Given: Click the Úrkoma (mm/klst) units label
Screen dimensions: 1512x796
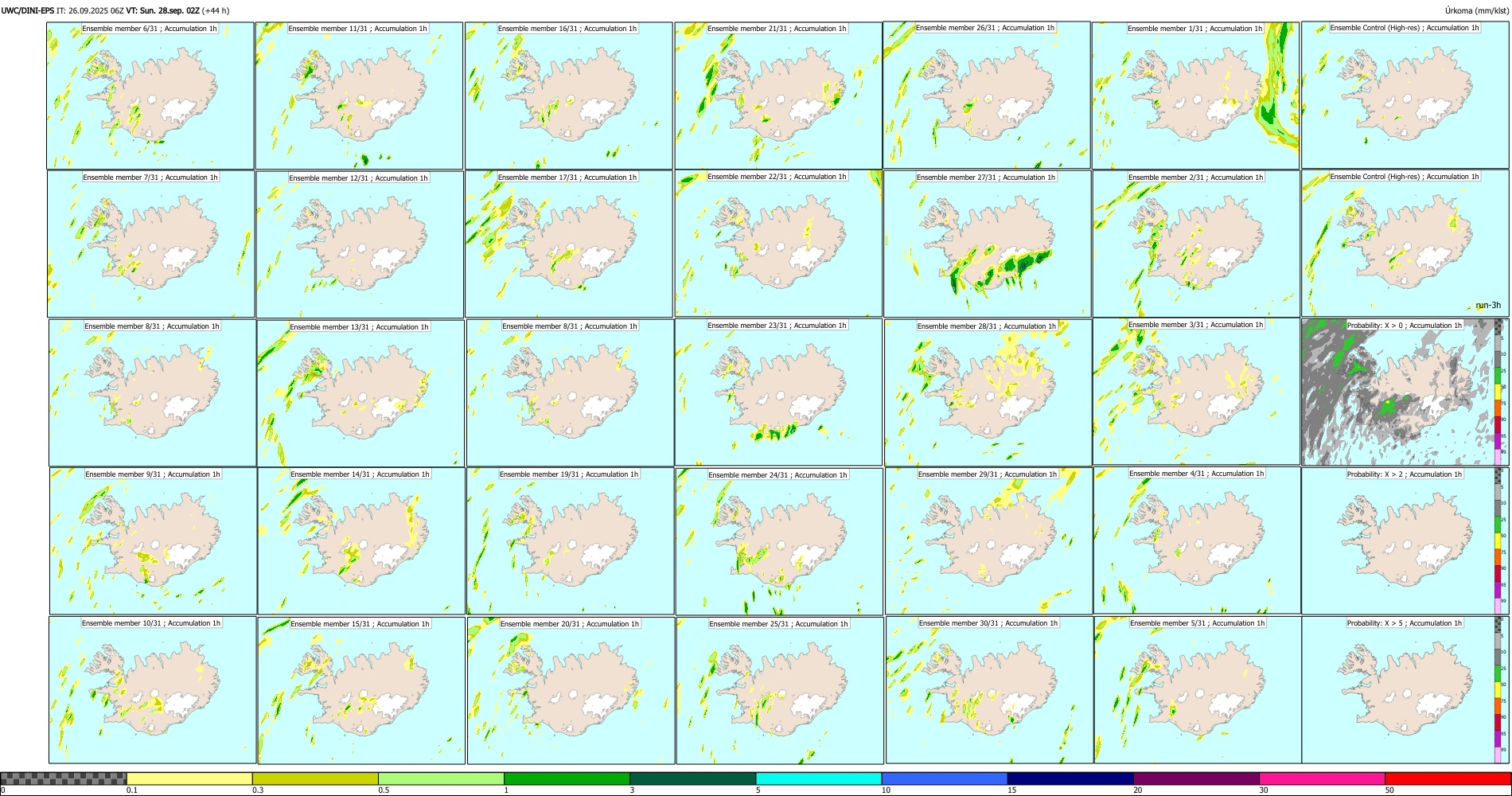Looking at the screenshot, I should click(x=1475, y=10).
